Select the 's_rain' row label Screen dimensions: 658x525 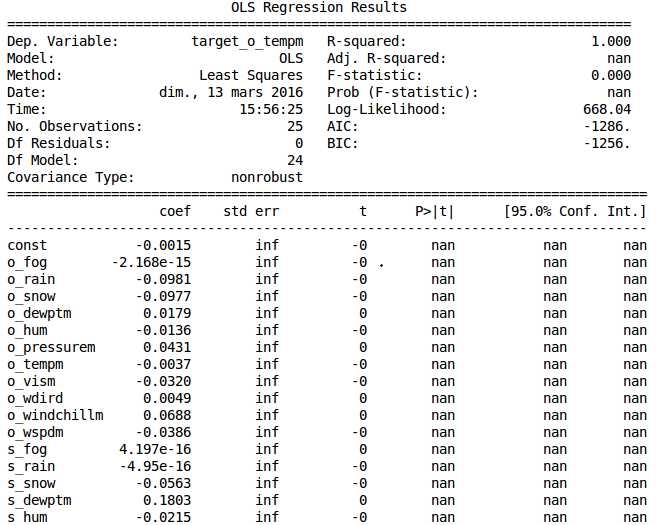click(x=31, y=467)
